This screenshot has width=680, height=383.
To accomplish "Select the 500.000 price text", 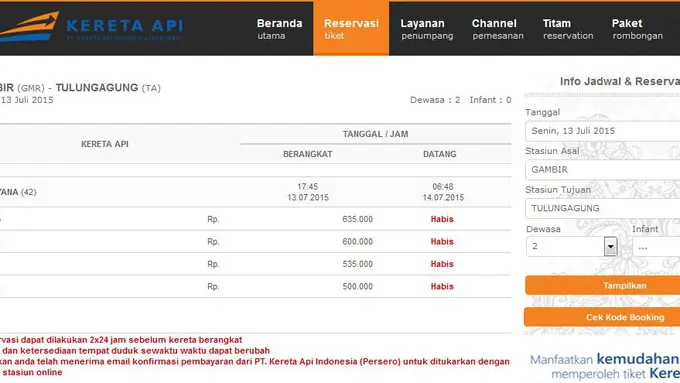I will [357, 286].
